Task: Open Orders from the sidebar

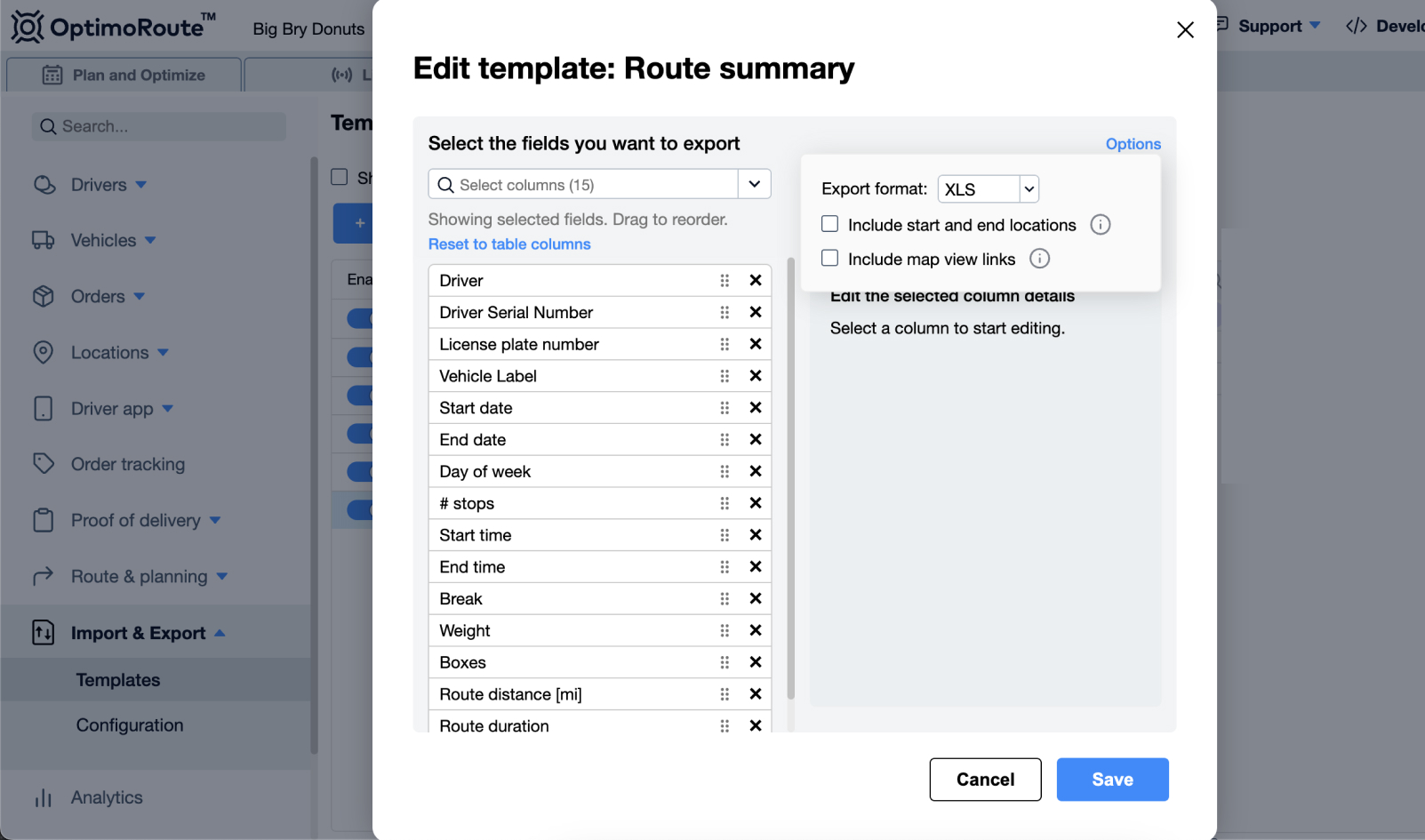Action: pos(99,296)
